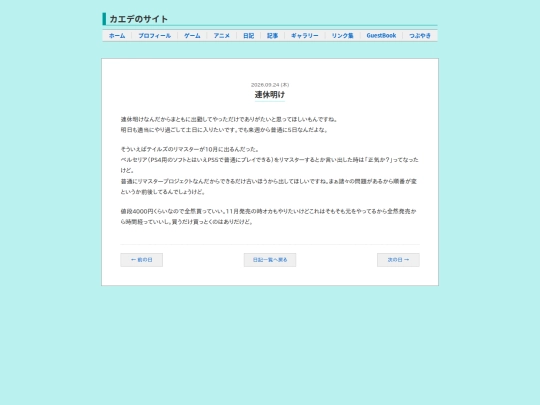The width and height of the screenshot is (540, 405).
Task: Click the line starting そういえばテイルズ
Action: tap(190, 149)
